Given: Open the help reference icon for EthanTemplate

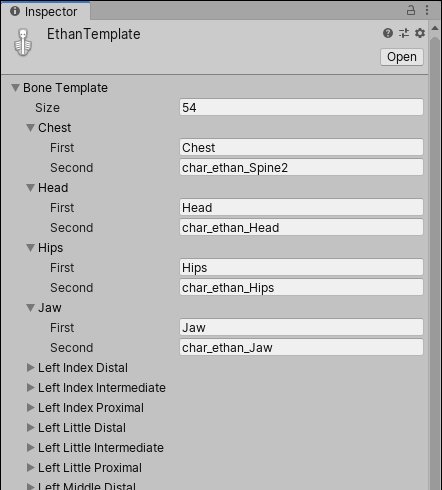Looking at the screenshot, I should pyautogui.click(x=388, y=33).
